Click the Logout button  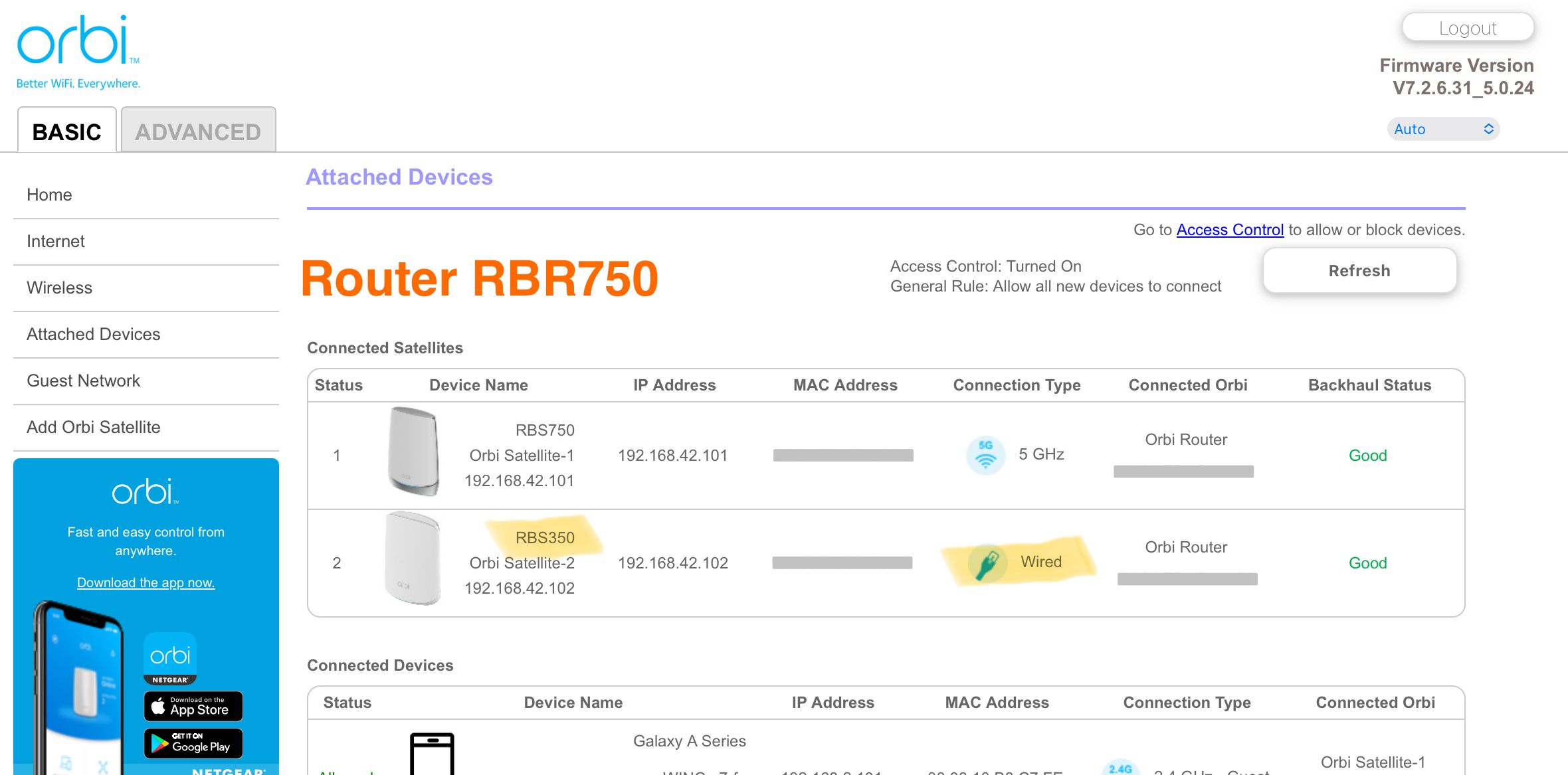coord(1468,28)
